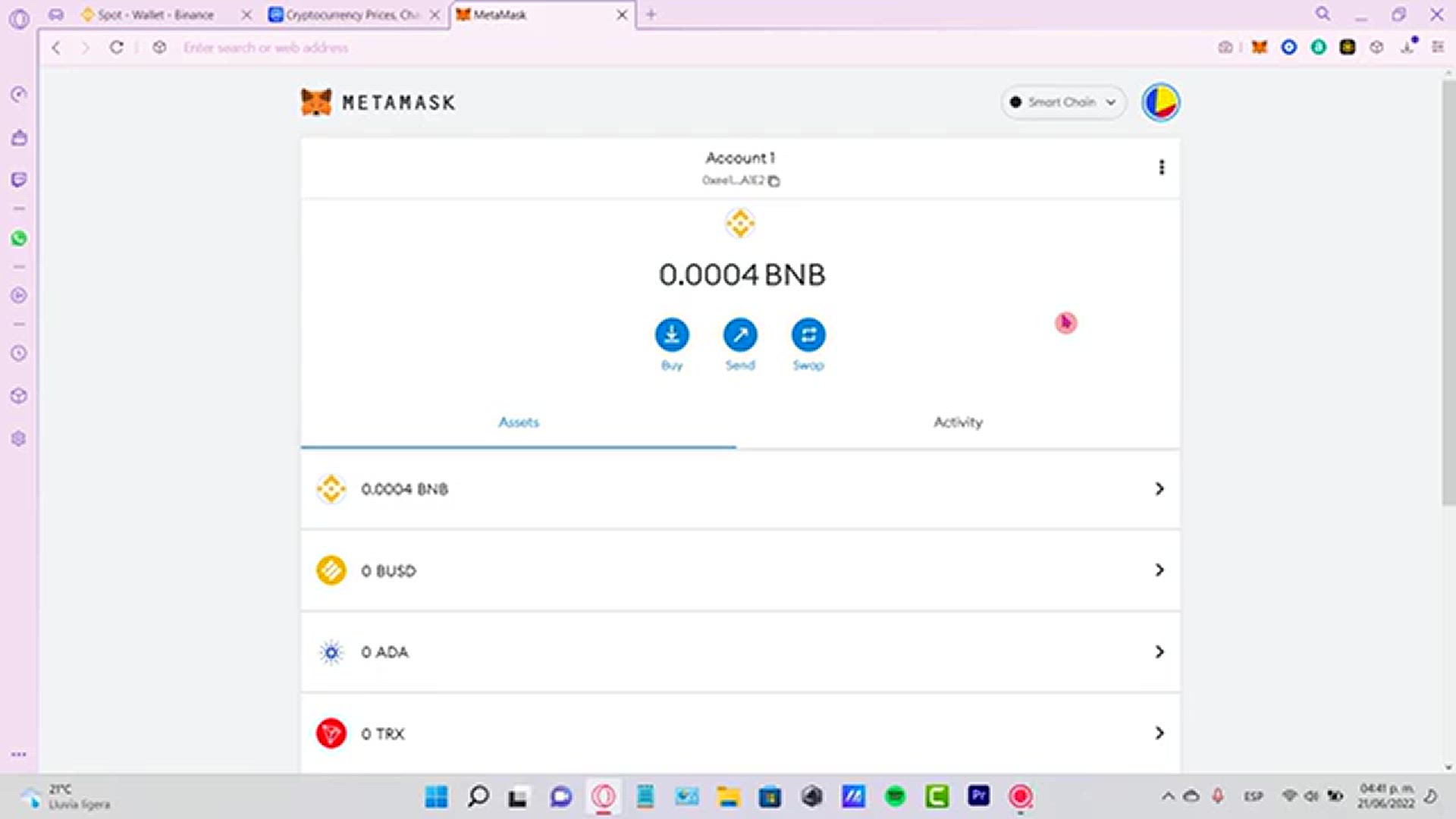The width and height of the screenshot is (1456, 819).
Task: Open the Easy Setup menu icon
Action: click(x=1438, y=47)
